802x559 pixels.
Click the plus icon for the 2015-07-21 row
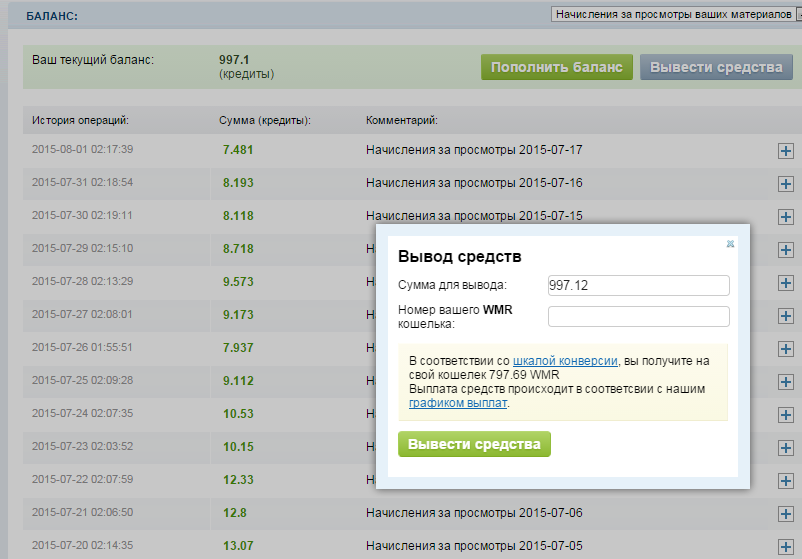coord(786,514)
